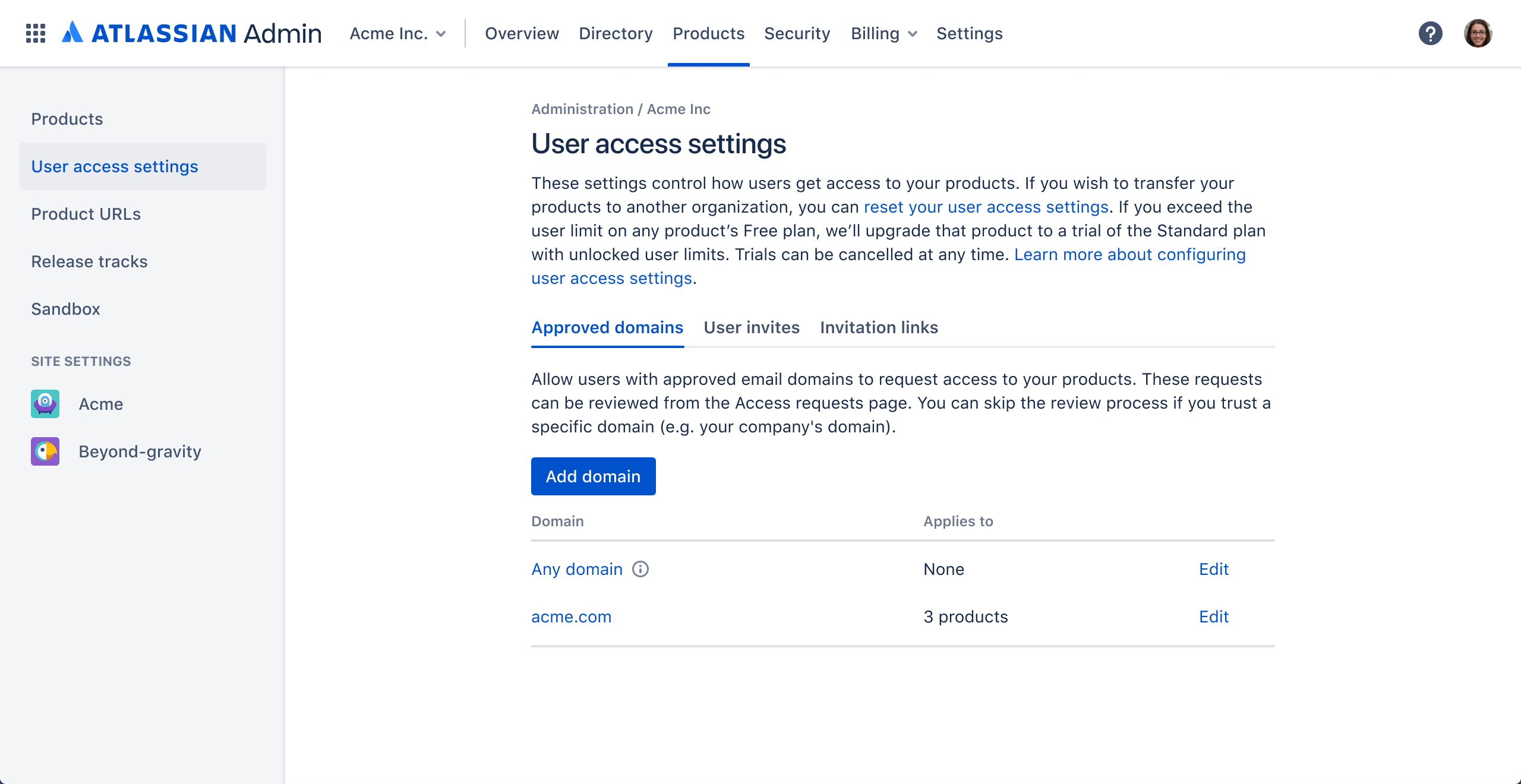Switch to the Invitation links tab
Image resolution: width=1521 pixels, height=784 pixels.
pyautogui.click(x=878, y=327)
